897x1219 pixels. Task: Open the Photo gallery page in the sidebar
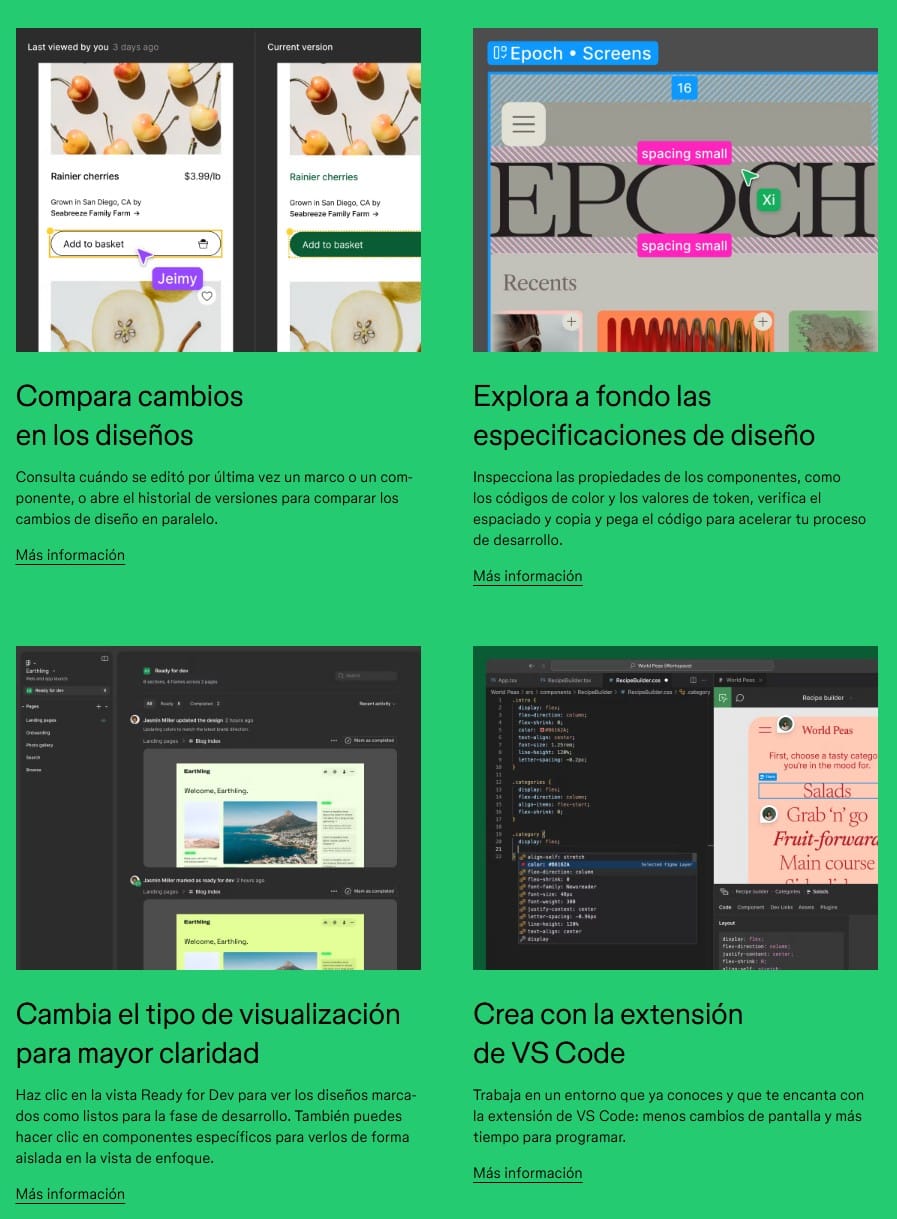[x=39, y=745]
